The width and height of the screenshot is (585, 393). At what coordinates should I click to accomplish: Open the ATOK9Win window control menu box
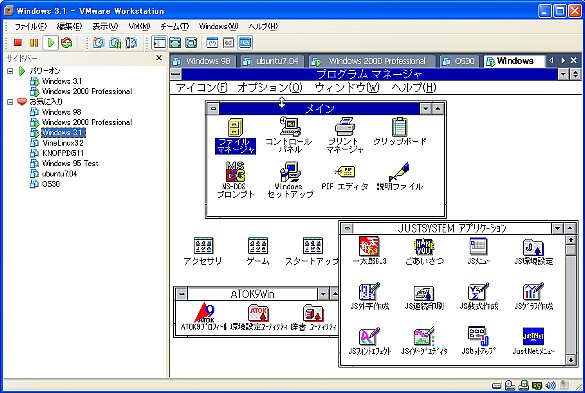click(181, 294)
